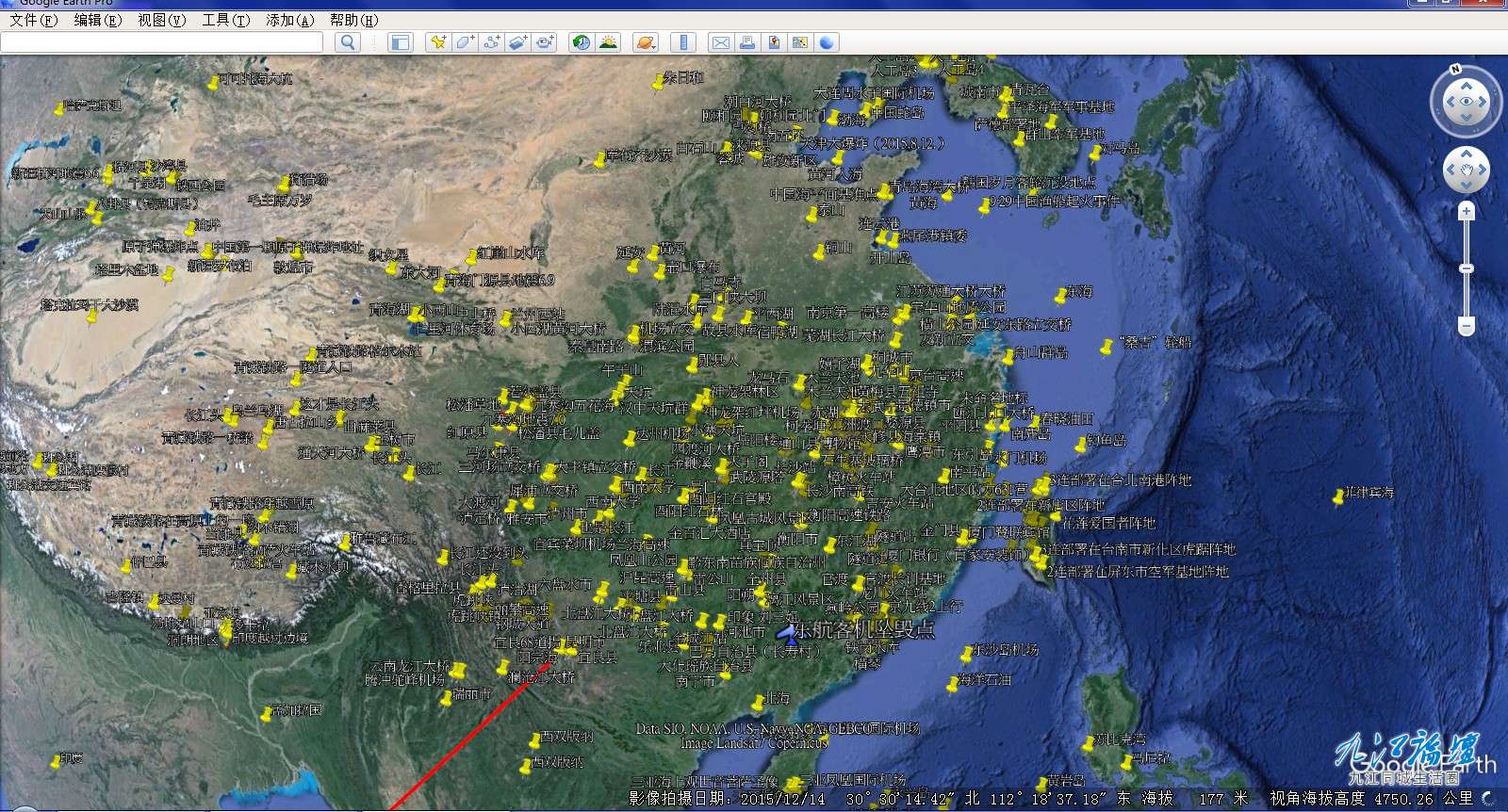Click the zoom out minus button
Image resolution: width=1508 pixels, height=812 pixels.
[x=1466, y=326]
